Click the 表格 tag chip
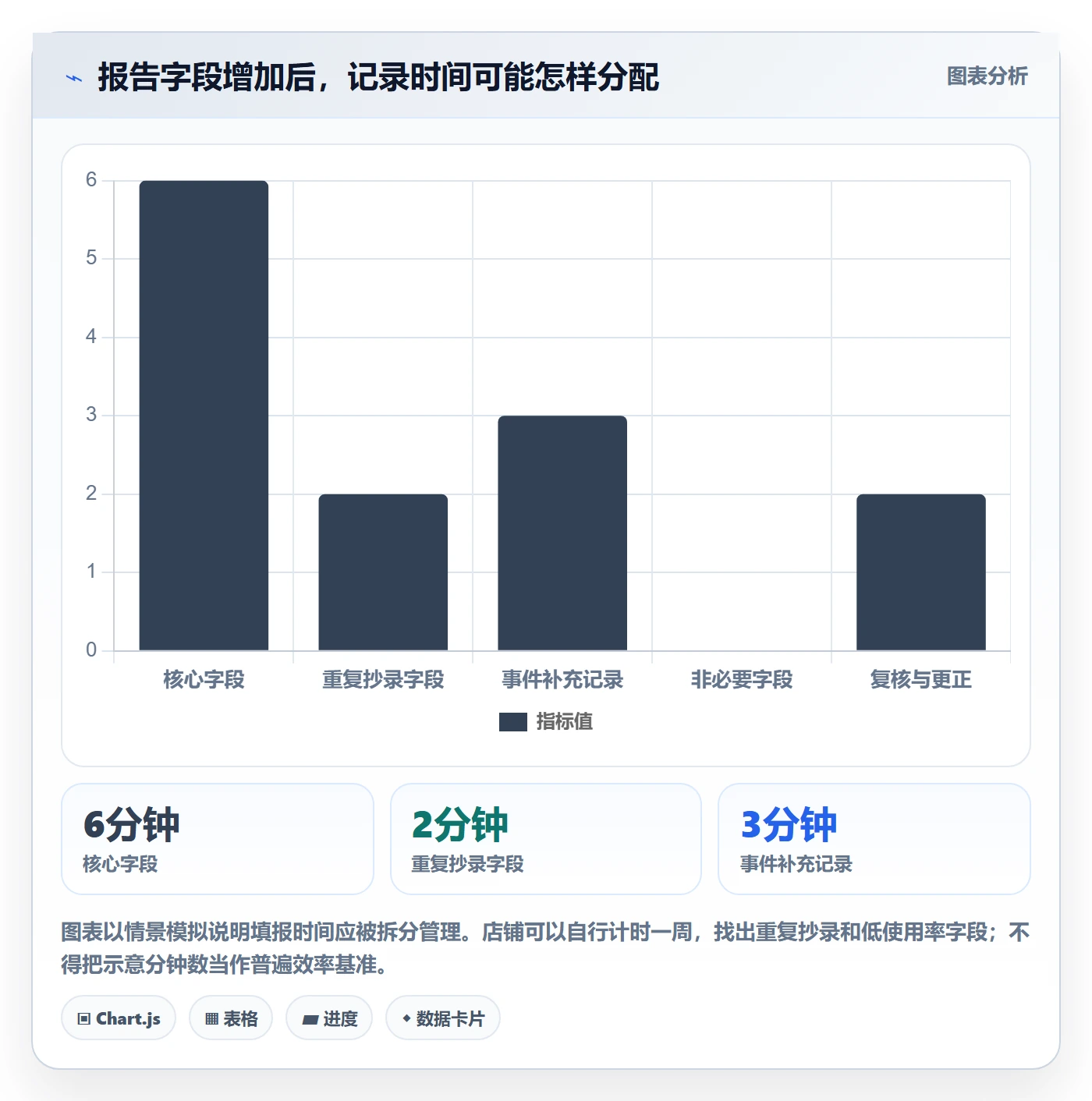 (231, 1018)
